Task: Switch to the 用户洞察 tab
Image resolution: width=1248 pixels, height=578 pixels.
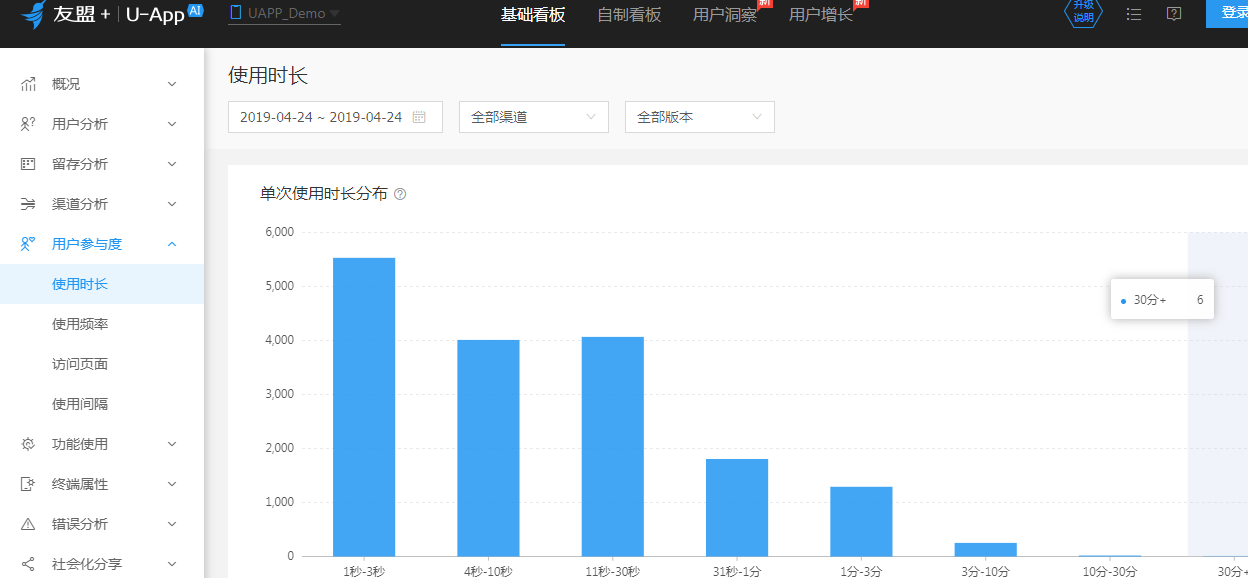Action: click(x=725, y=15)
